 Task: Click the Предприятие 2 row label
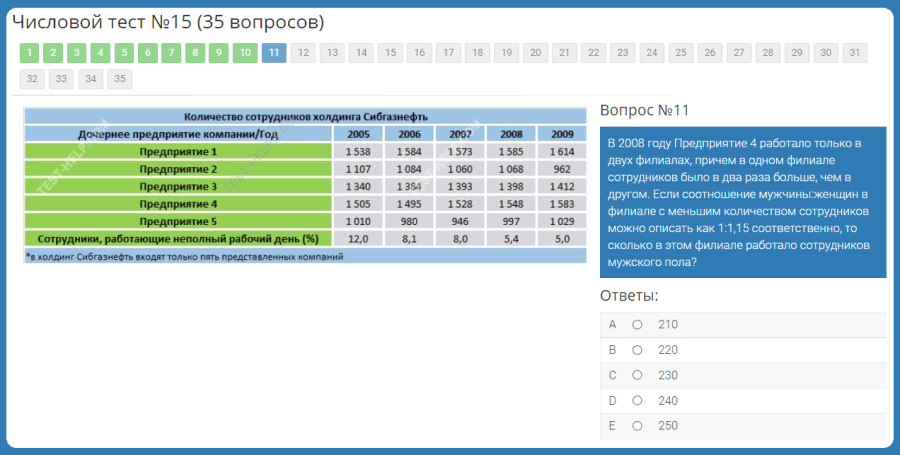click(x=178, y=169)
